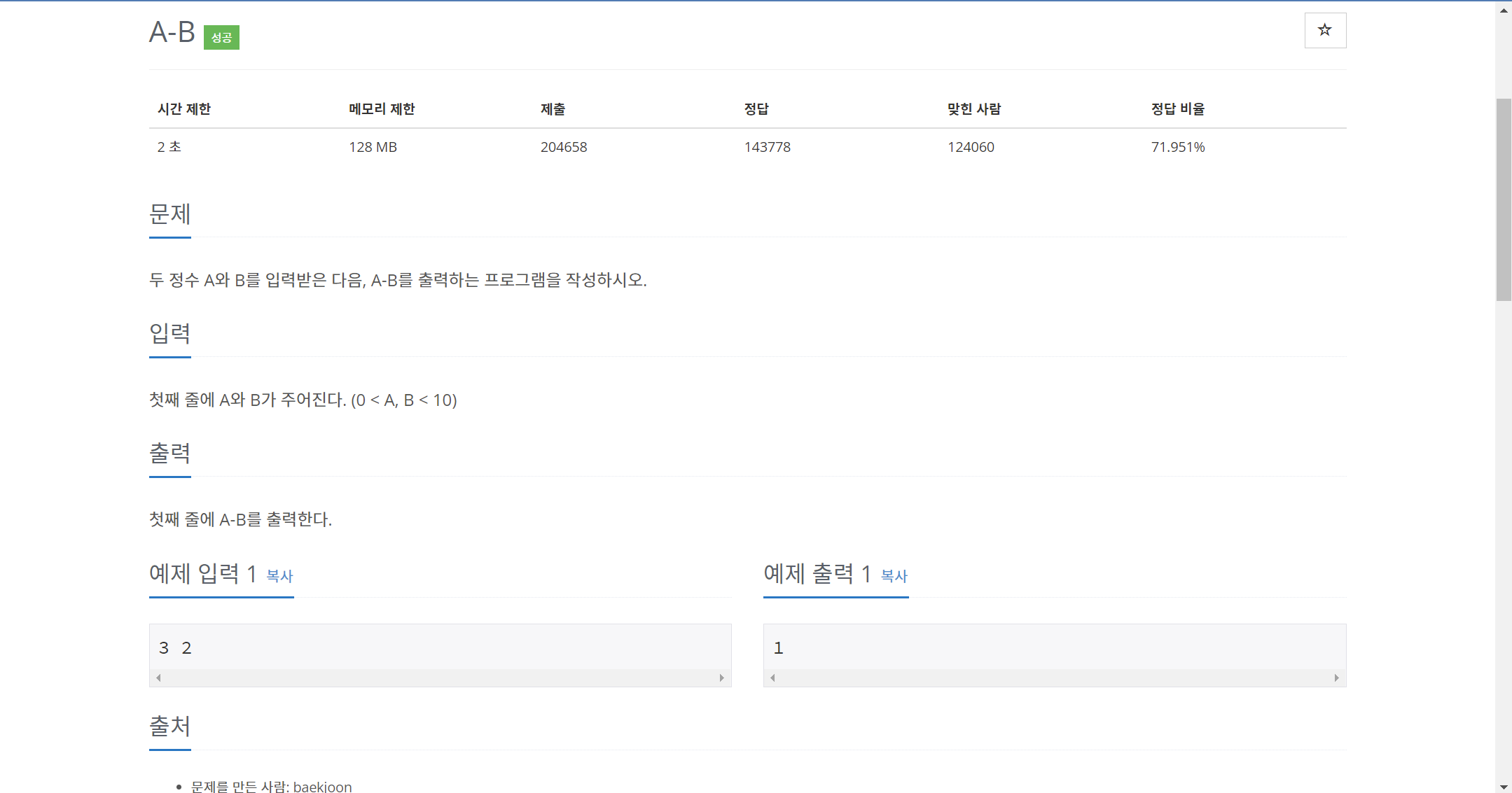
Task: Click the 예제 입력 1 heading
Action: (203, 574)
